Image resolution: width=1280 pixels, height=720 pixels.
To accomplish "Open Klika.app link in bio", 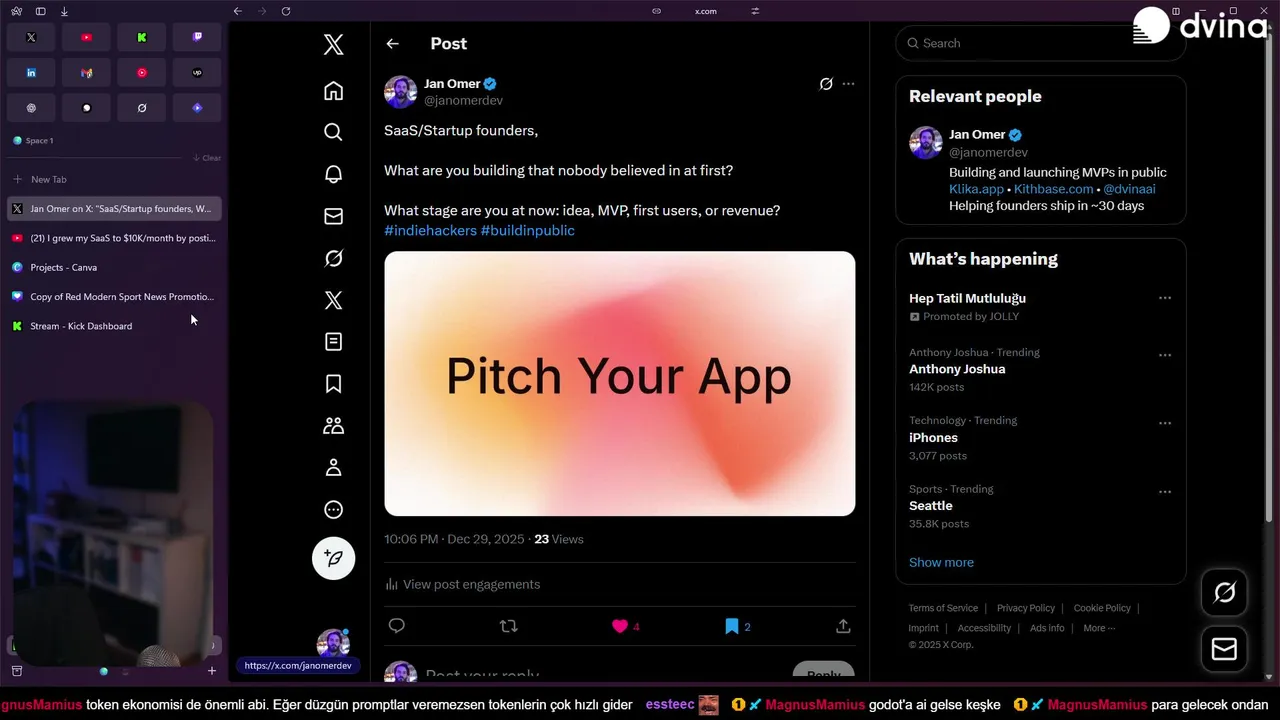I will point(976,189).
